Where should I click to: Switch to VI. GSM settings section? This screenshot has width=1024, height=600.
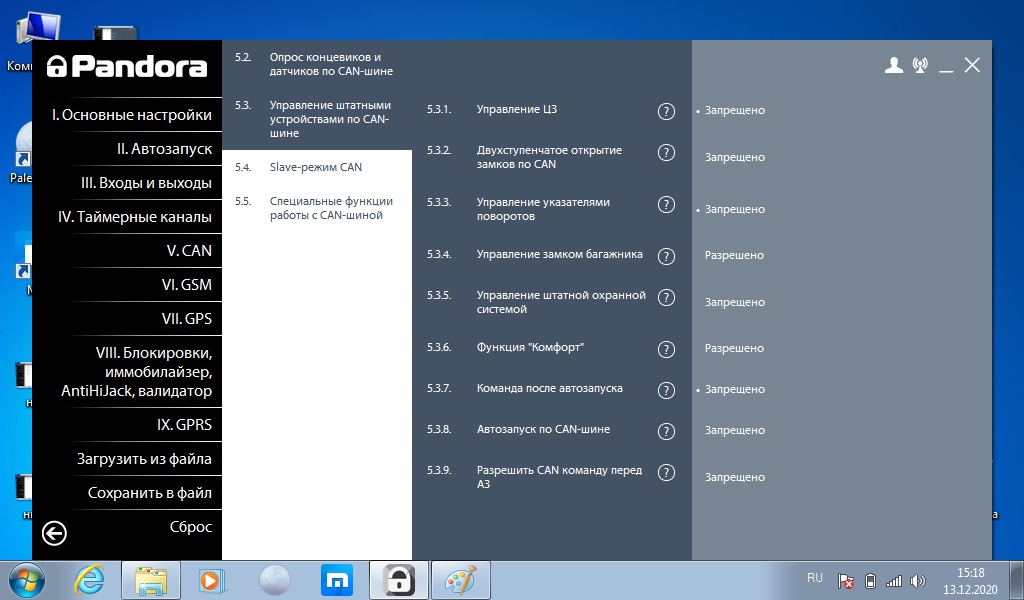click(186, 285)
